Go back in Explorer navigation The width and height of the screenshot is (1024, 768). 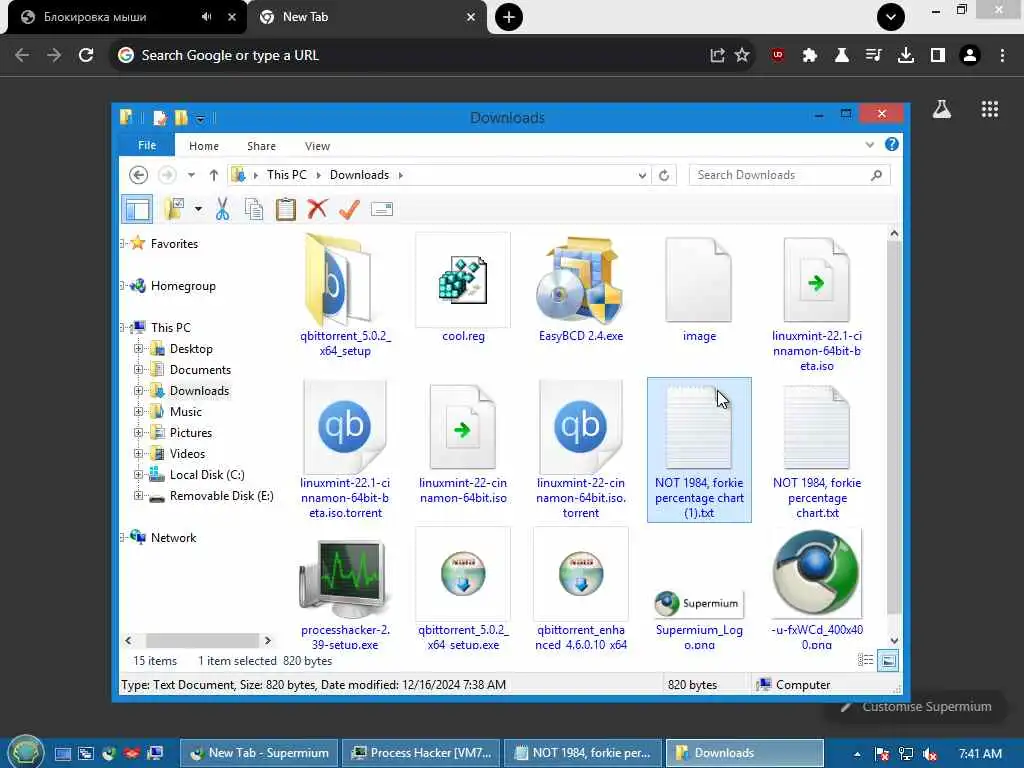click(138, 175)
